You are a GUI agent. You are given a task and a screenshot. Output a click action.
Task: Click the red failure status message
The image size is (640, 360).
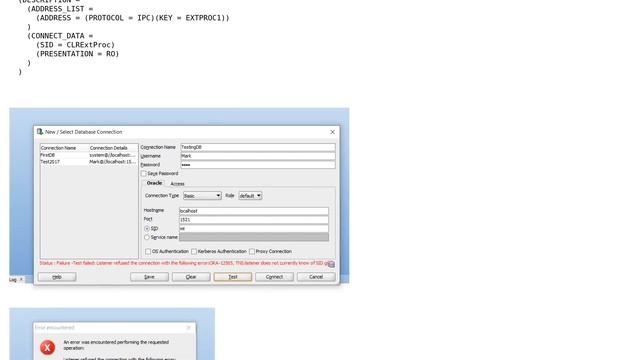pos(183,263)
